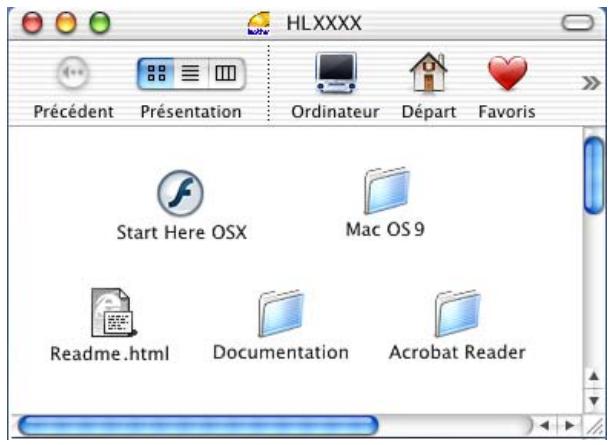Viewport: 612px width, 445px height.
Task: Open the Mac OS 9 folder
Action: pos(386,190)
